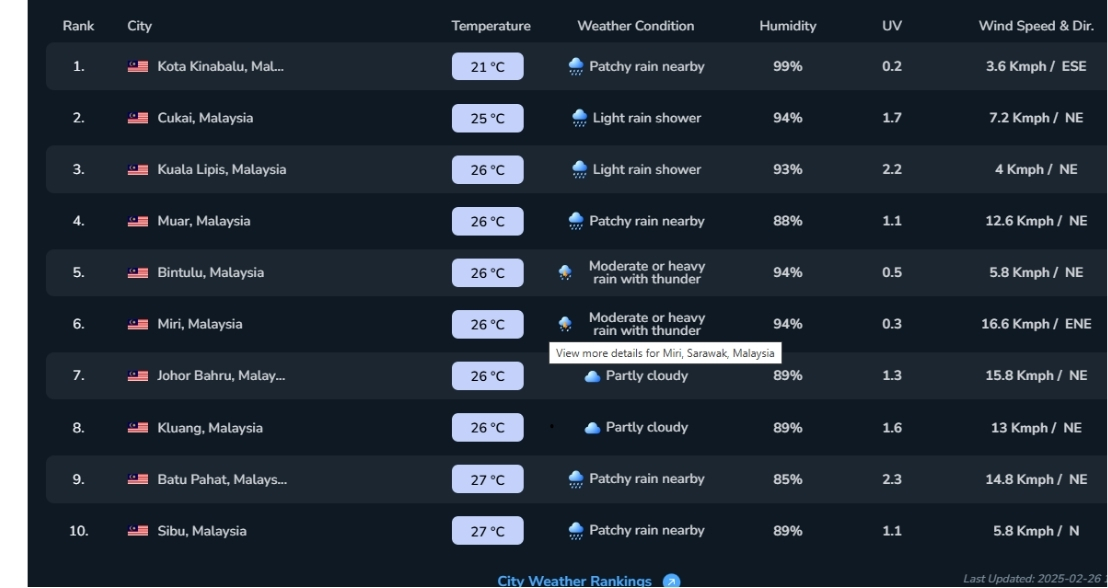Click rain icon in Batu Pahat row

(x=576, y=480)
